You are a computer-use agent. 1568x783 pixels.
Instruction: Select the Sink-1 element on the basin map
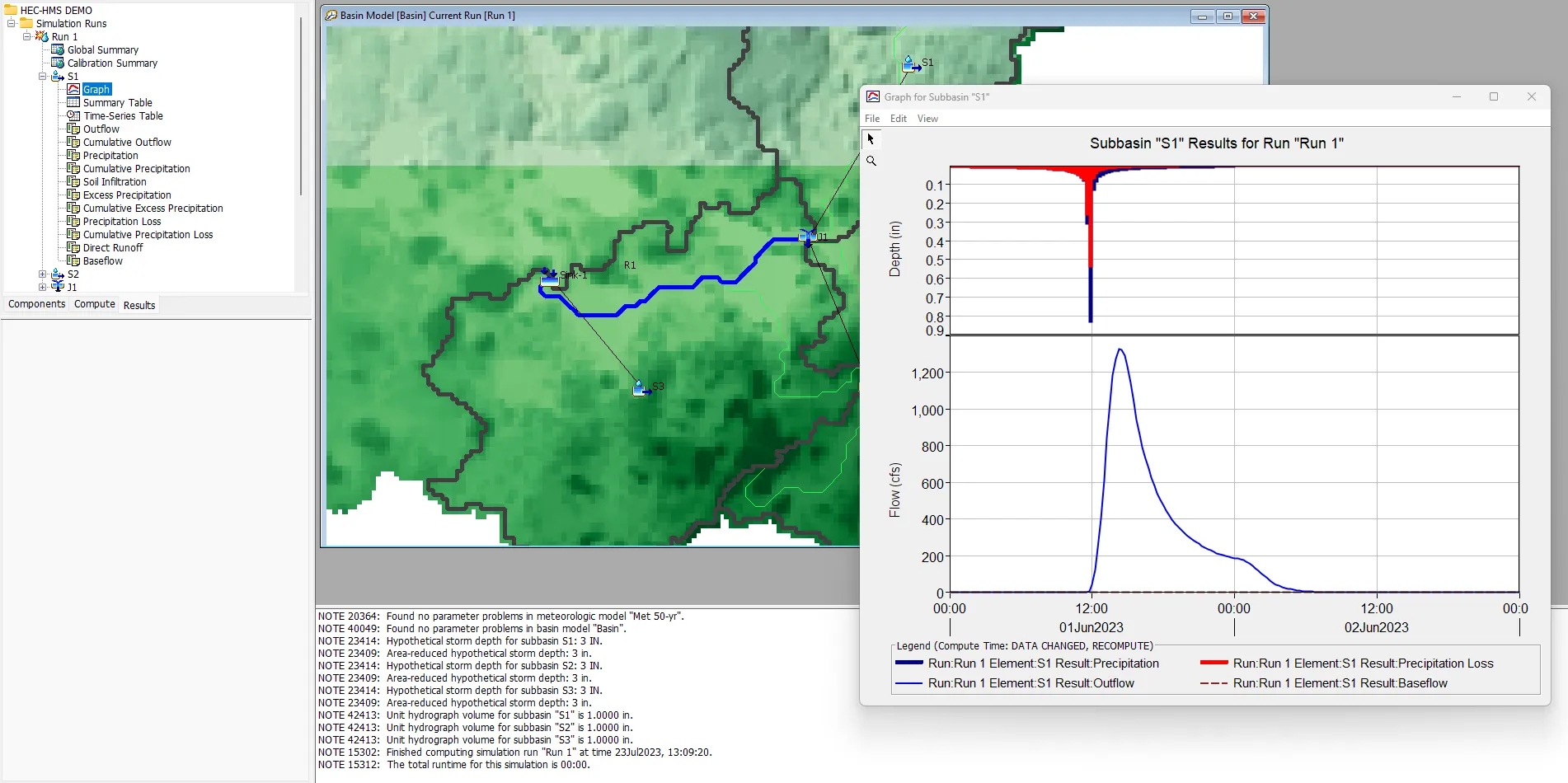550,279
